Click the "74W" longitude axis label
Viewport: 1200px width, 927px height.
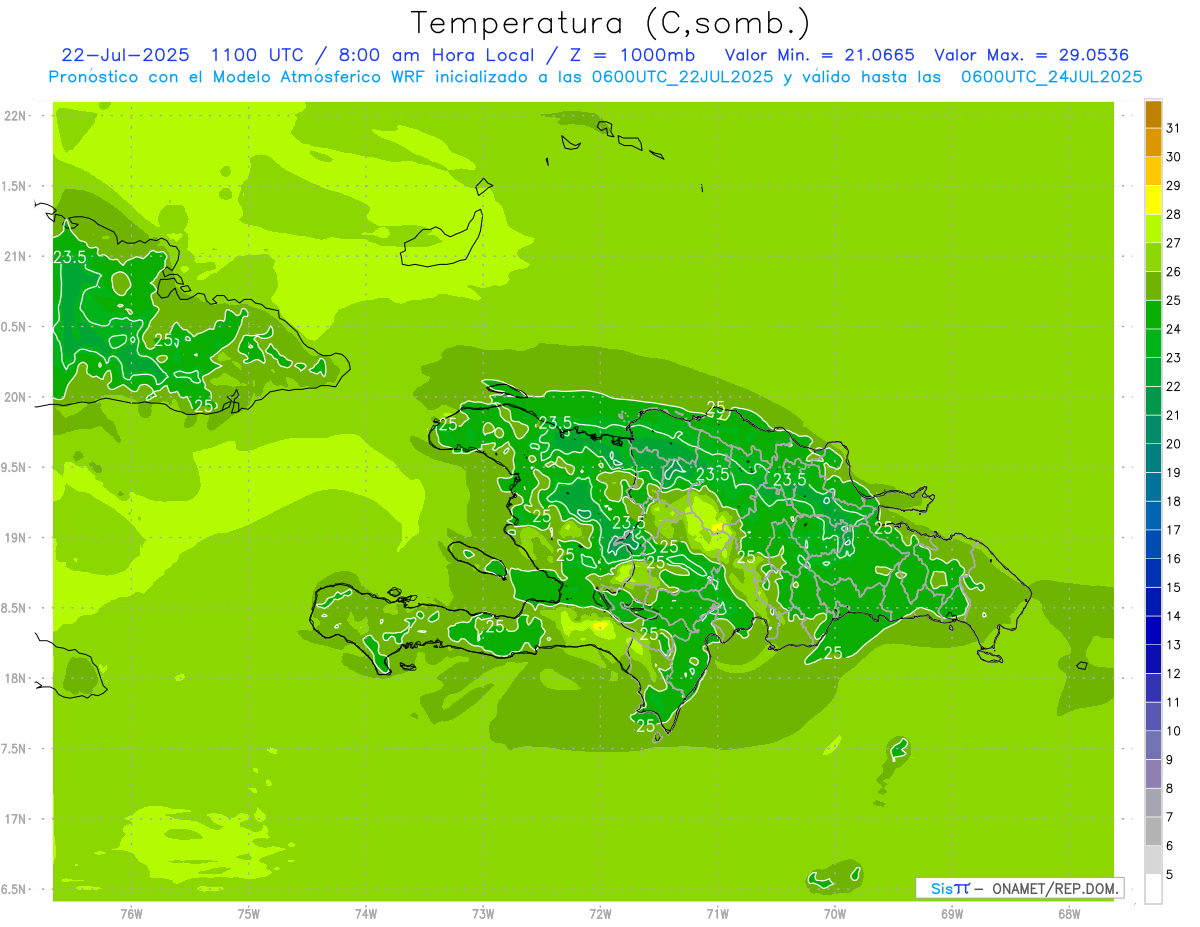click(x=366, y=913)
